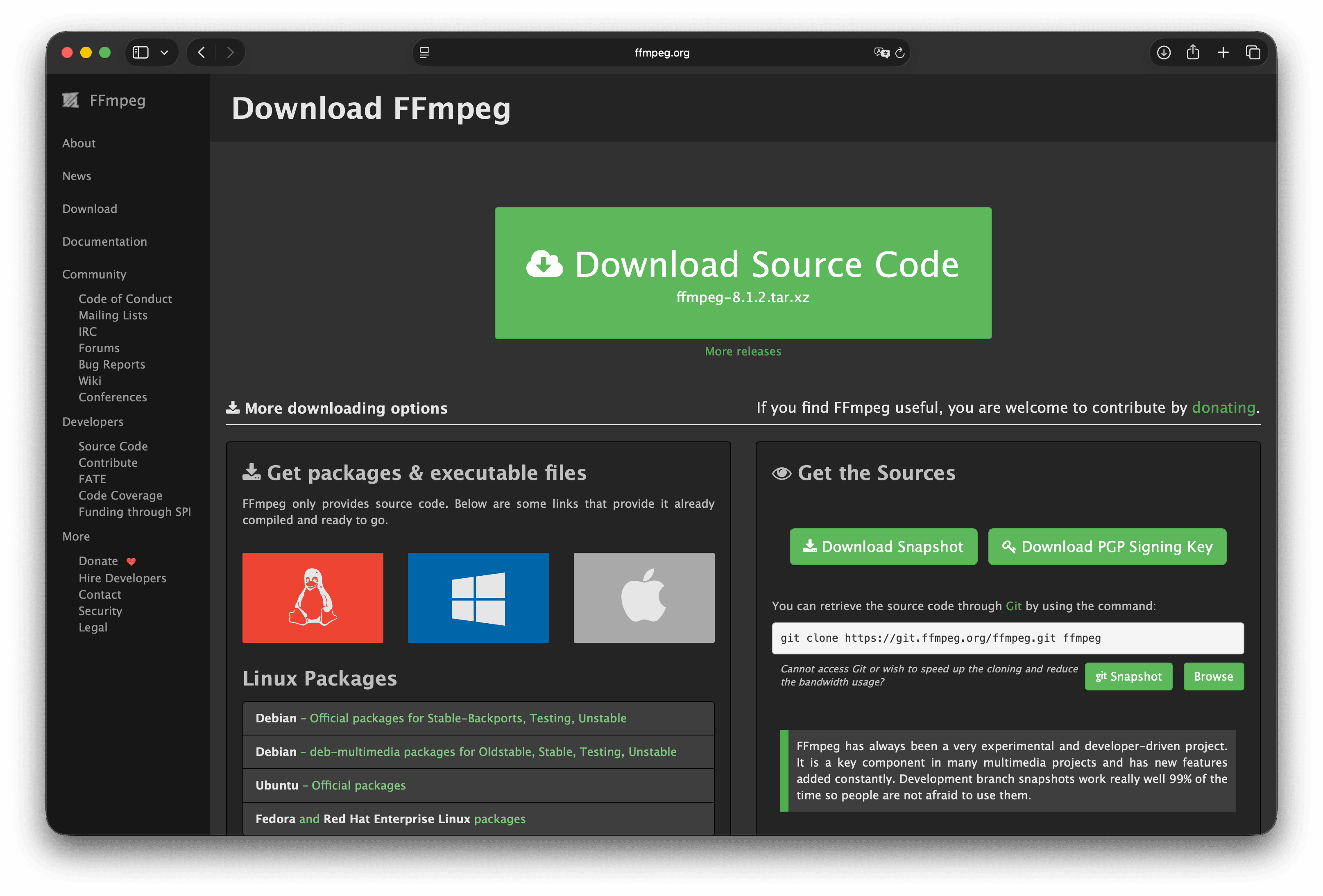Image resolution: width=1323 pixels, height=896 pixels.
Task: Click the Linux penguin tile
Action: (x=313, y=598)
